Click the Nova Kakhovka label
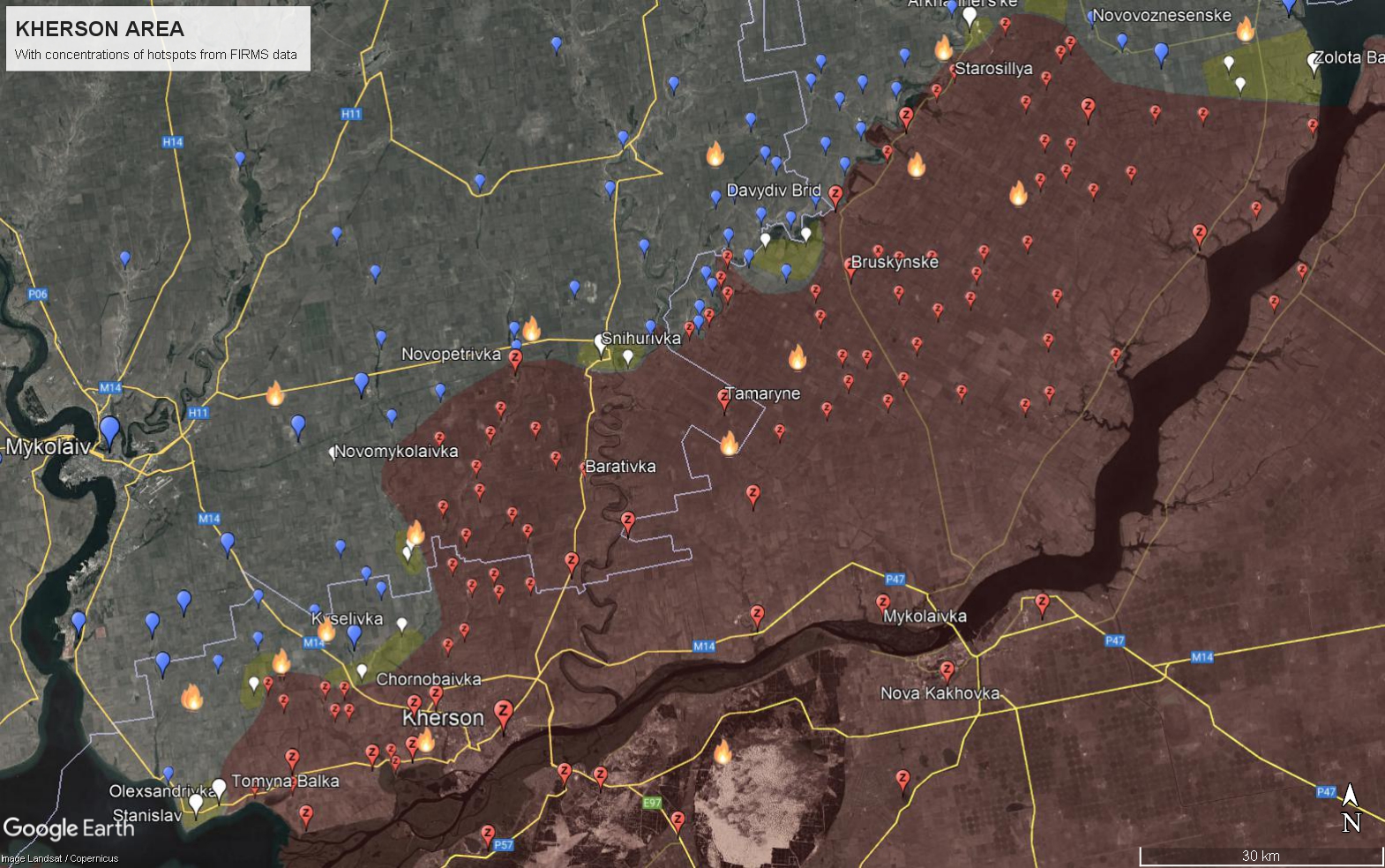This screenshot has height=868, width=1385. (x=940, y=693)
